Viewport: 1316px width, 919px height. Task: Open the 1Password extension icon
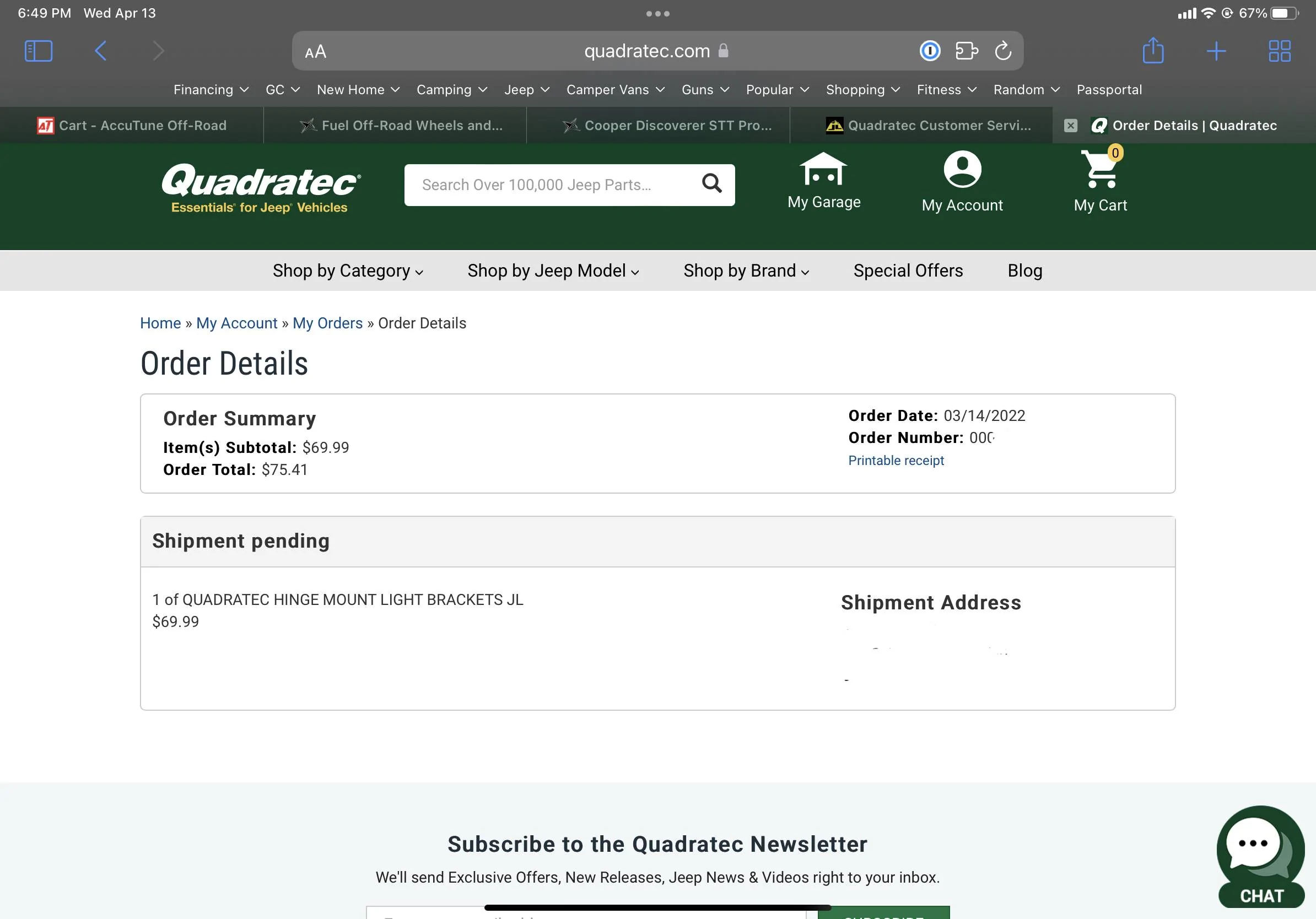pos(930,51)
